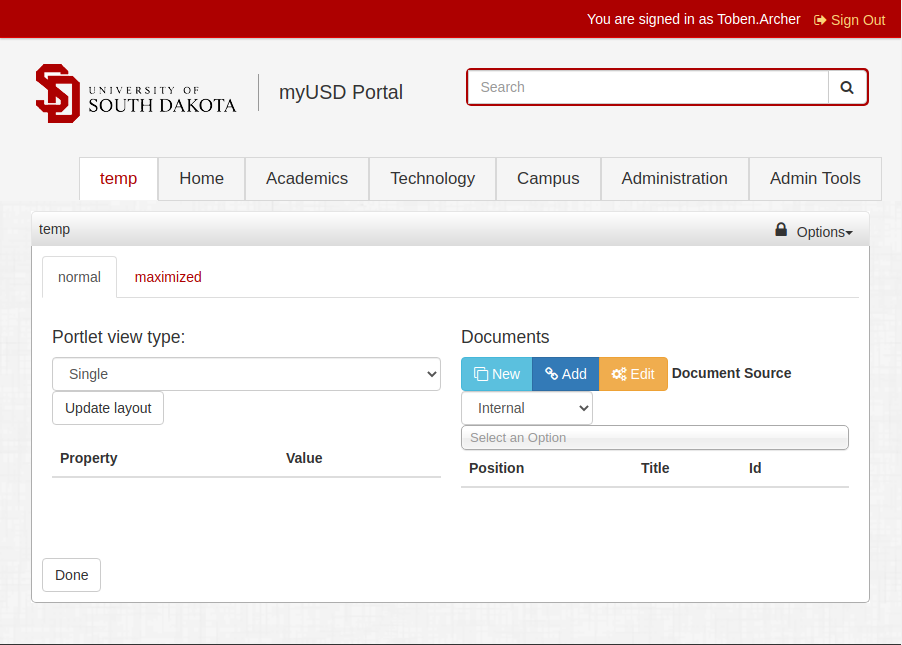The width and height of the screenshot is (902, 645).
Task: Click the Sign Out link
Action: (849, 20)
